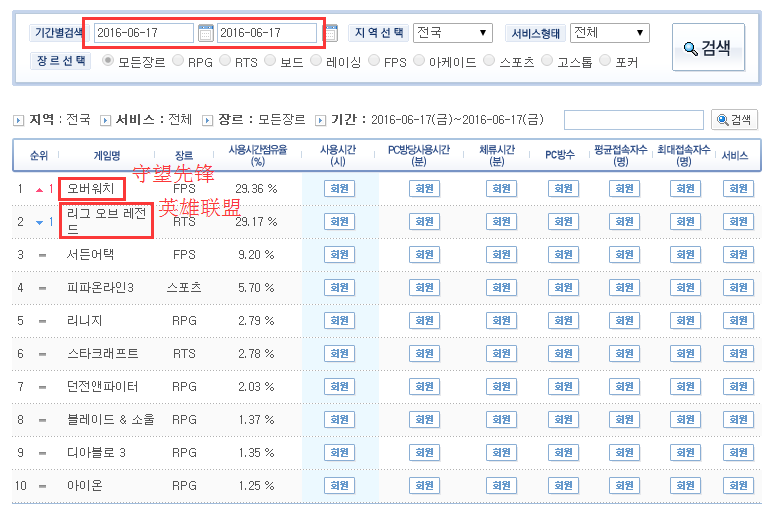Image resolution: width=779 pixels, height=519 pixels.
Task: Open the end date calendar picker icon
Action: click(330, 33)
